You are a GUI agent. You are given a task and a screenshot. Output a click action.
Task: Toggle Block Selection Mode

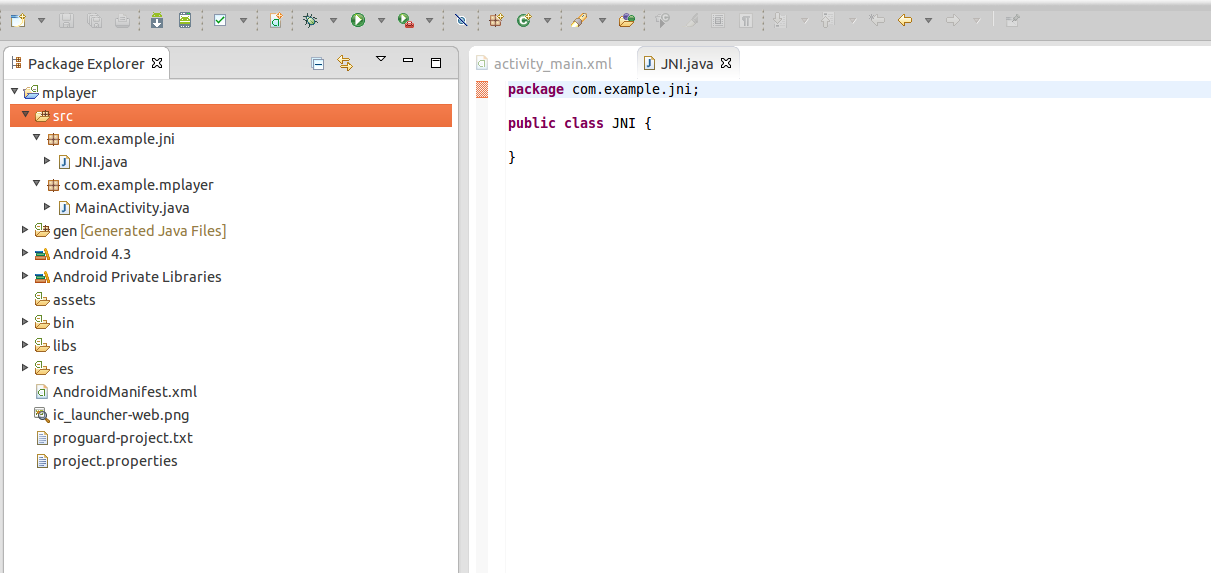pos(719,20)
